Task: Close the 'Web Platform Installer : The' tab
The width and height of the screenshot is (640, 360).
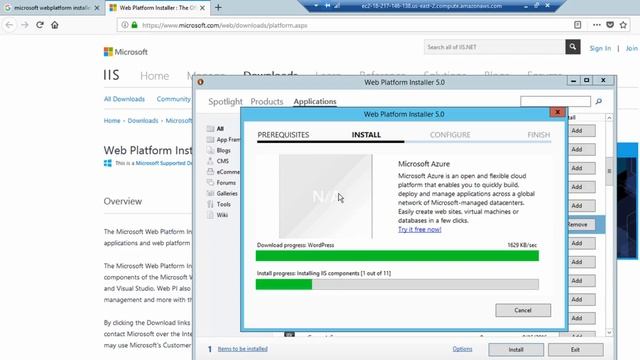Action: 202,8
